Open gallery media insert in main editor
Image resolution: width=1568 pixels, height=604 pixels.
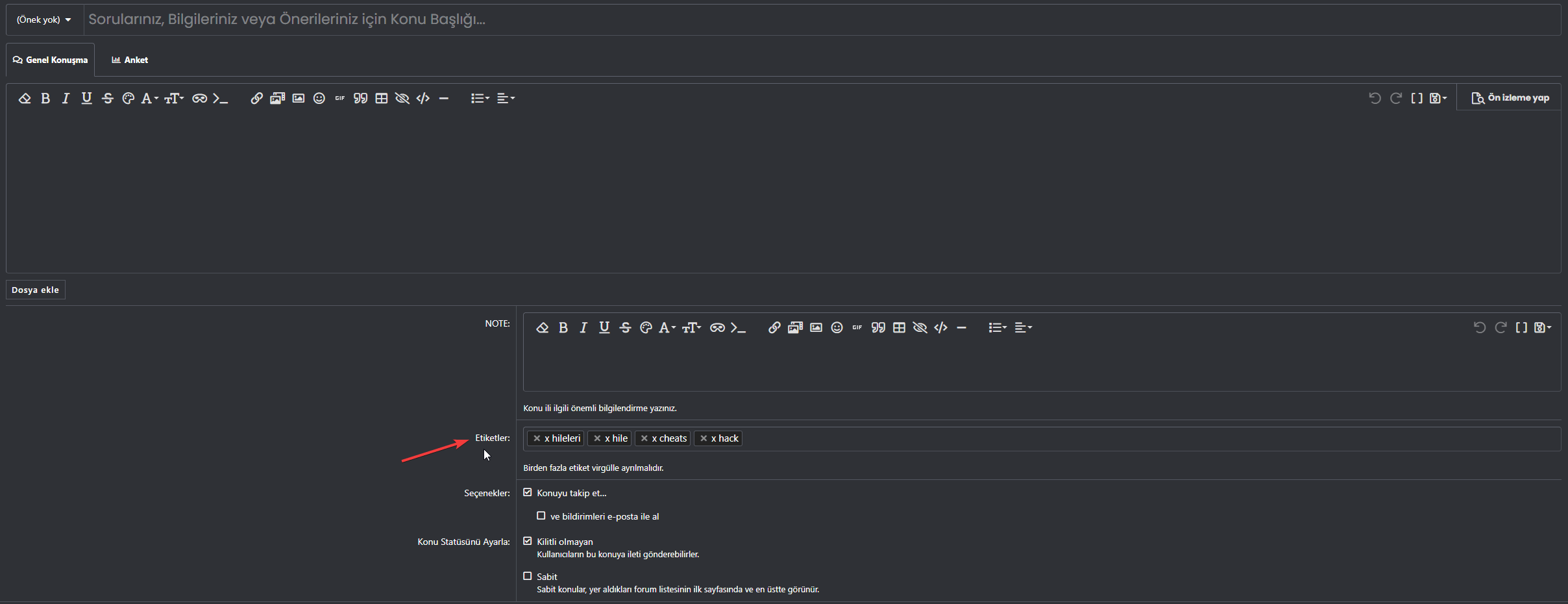(278, 98)
